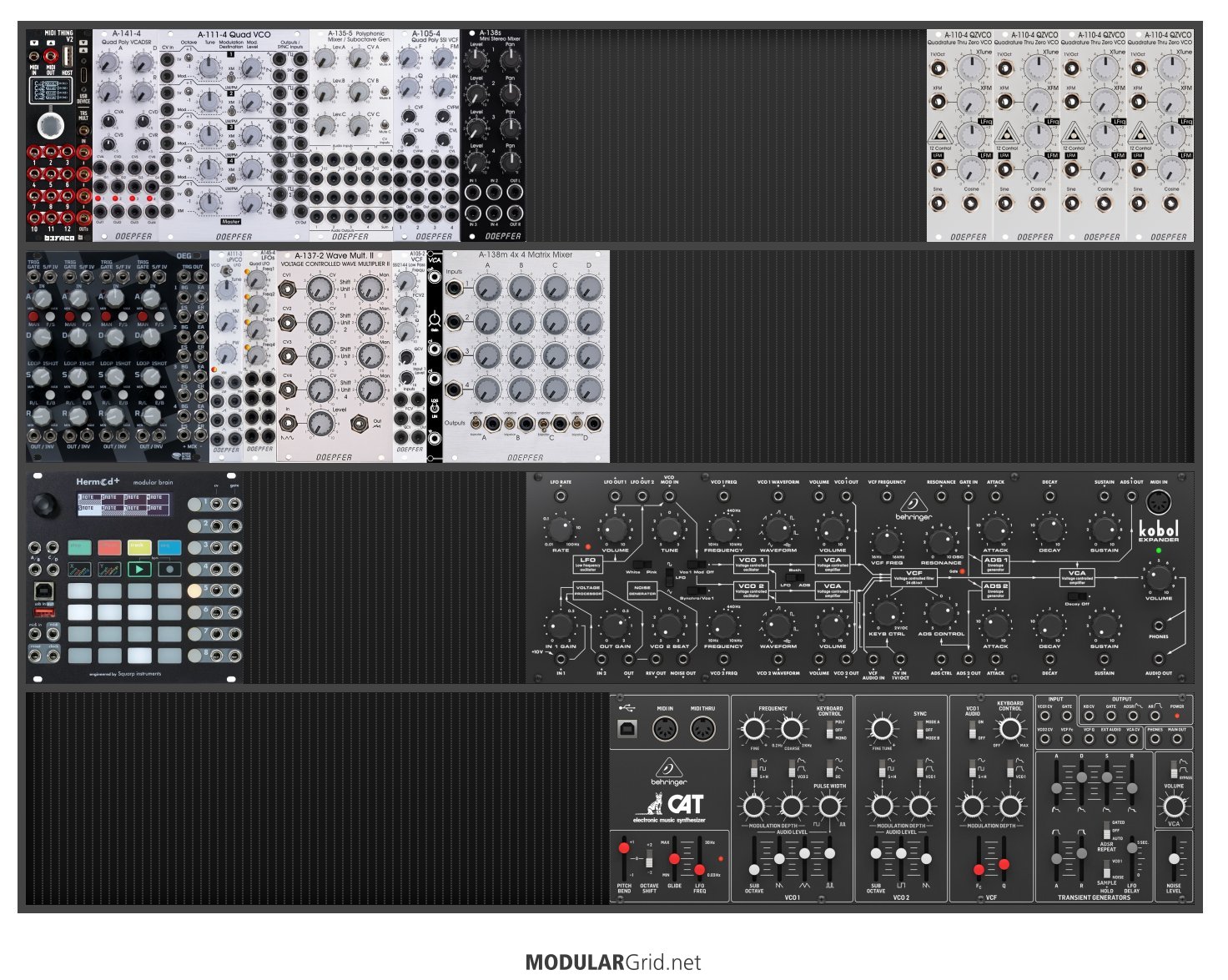Screen dimensions: 1228x980
Task: Hit the green play button on Hermod+
Action: [x=138, y=570]
